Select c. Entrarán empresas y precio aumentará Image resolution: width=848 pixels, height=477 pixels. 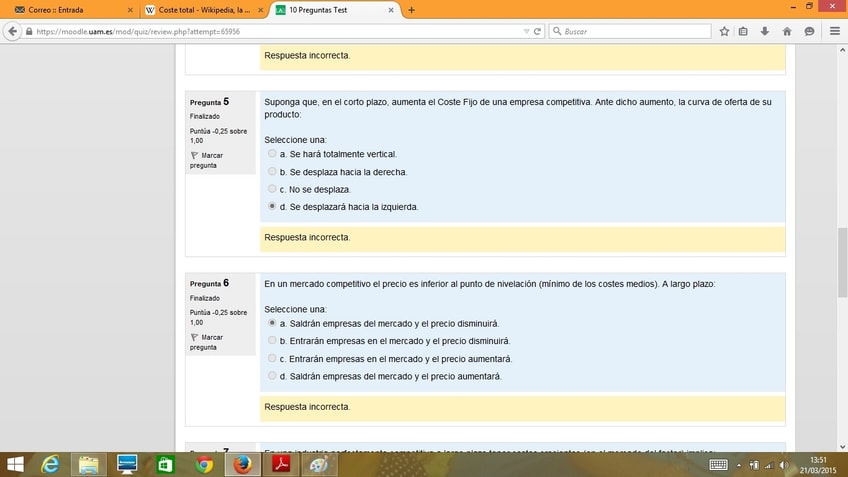(272, 358)
